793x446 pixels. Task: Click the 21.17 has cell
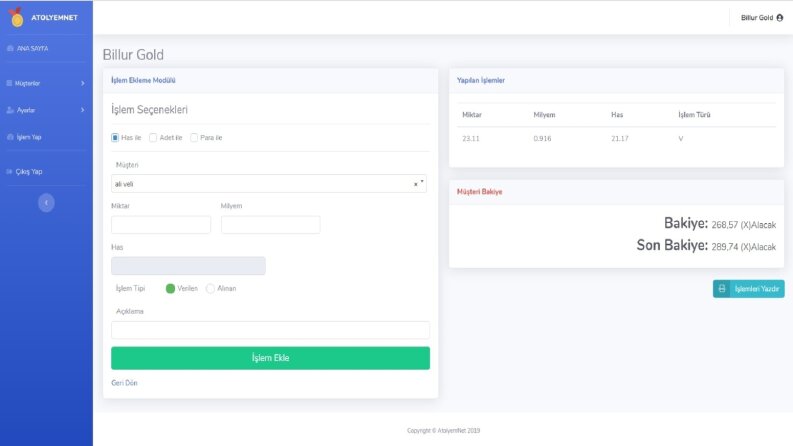[620, 139]
